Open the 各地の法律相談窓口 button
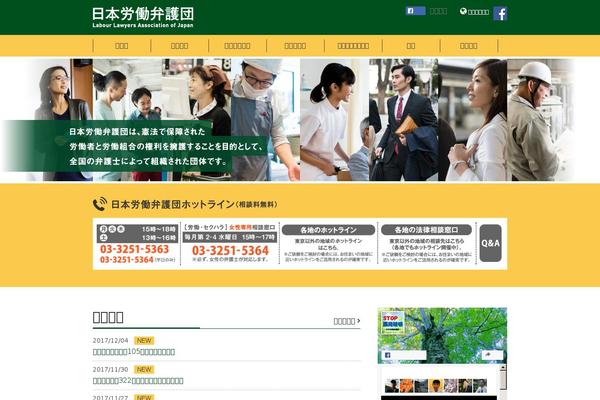The width and height of the screenshot is (600, 400). pos(426,230)
